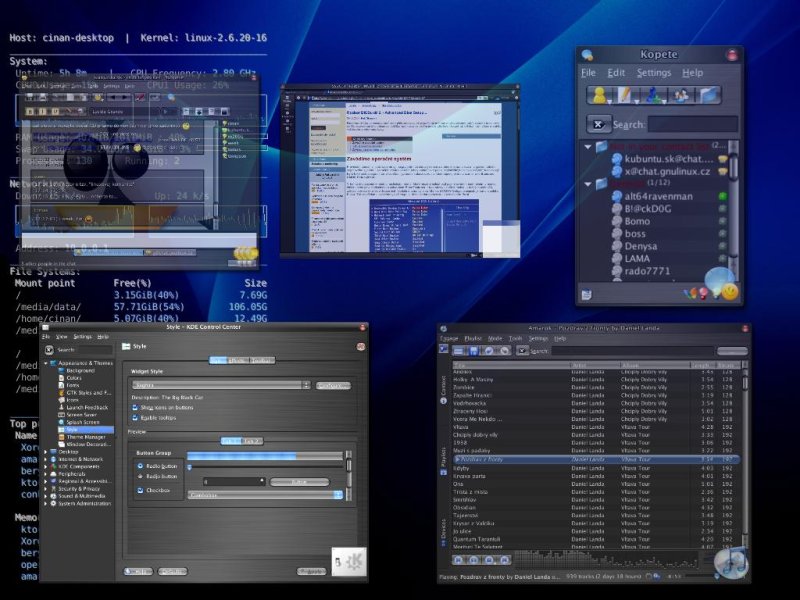
Task: Select the second preview Radio button
Action: (140, 476)
